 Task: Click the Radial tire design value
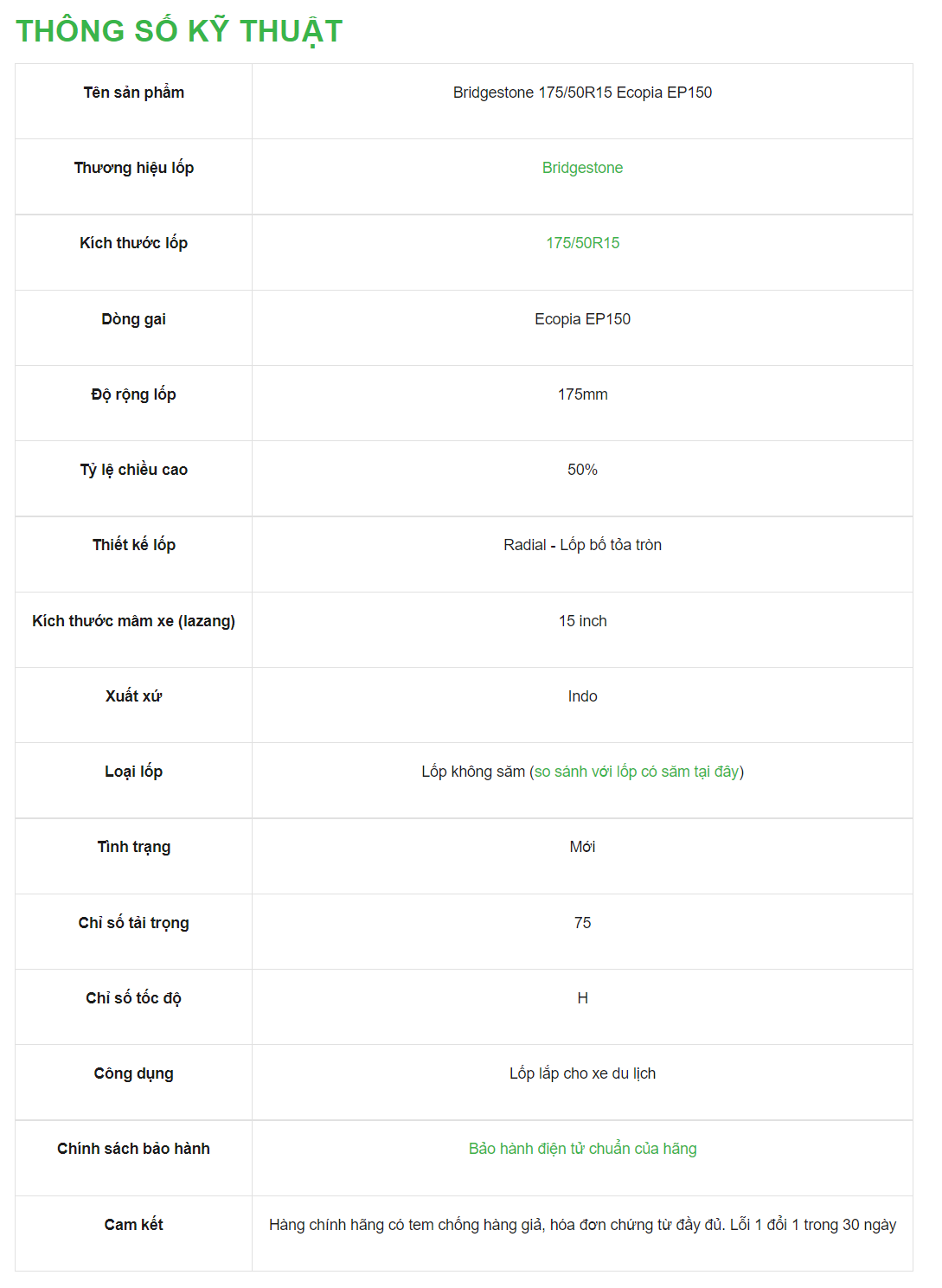pos(582,545)
